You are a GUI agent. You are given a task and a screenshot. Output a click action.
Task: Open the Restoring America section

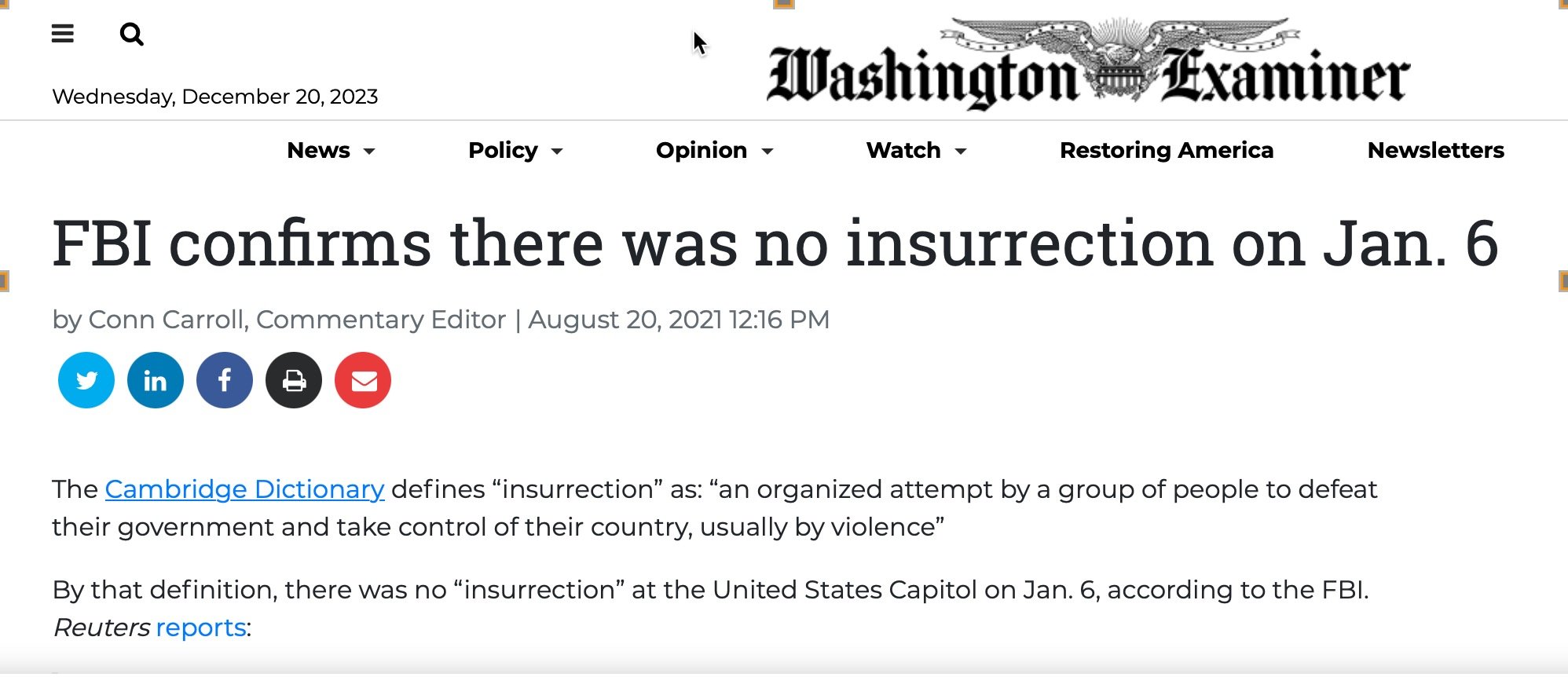(1166, 150)
